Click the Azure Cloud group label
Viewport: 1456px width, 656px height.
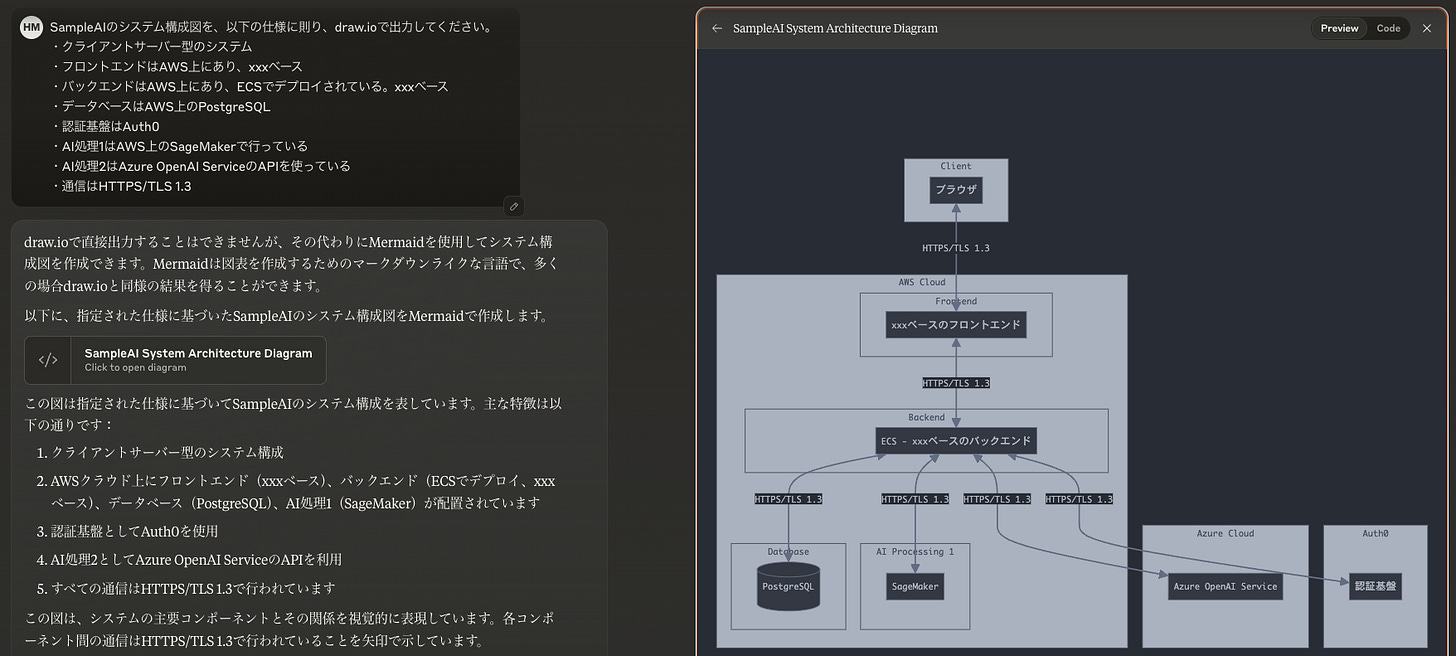click(1225, 534)
